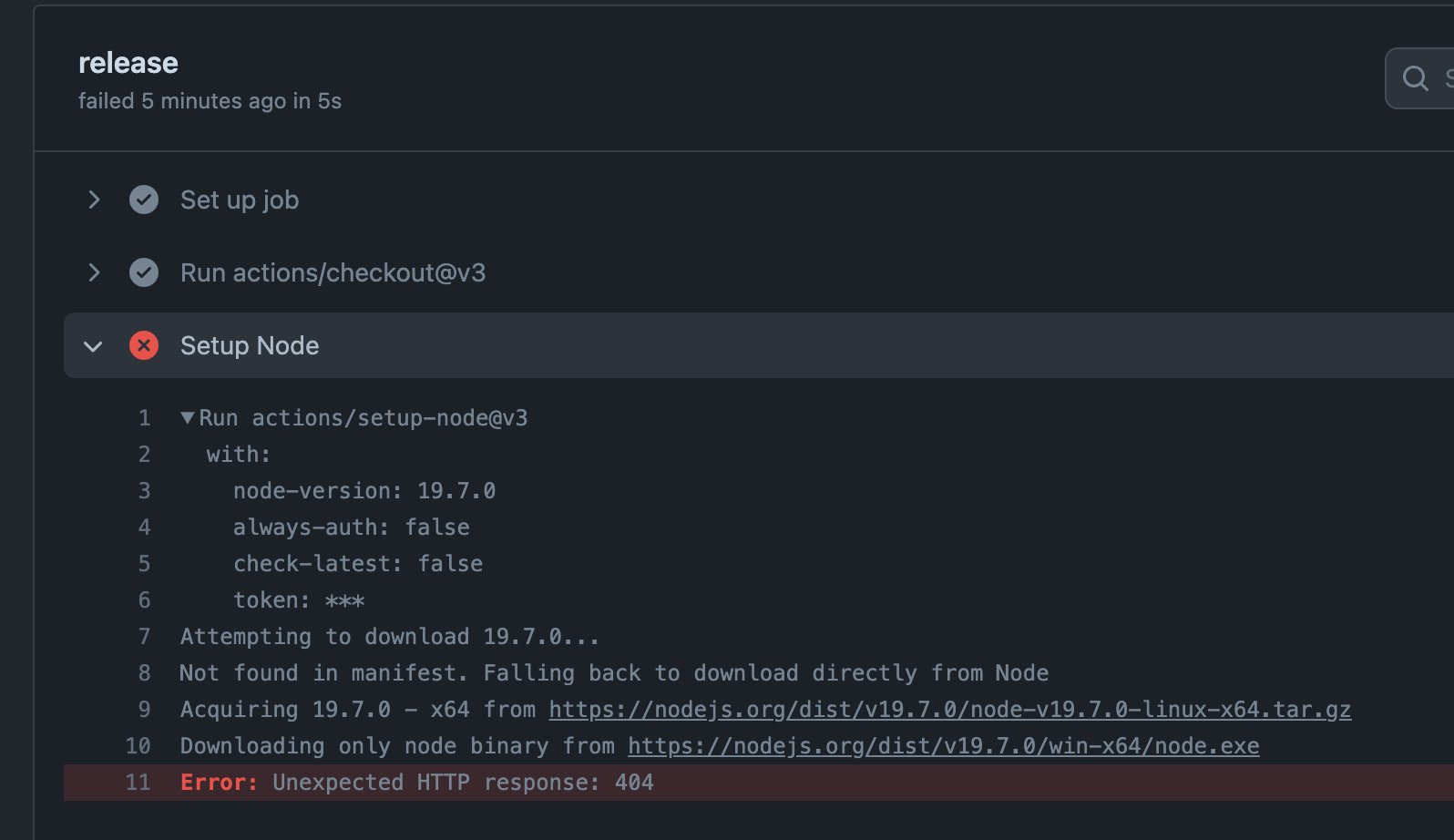This screenshot has width=1454, height=840.
Task: Click the search magnifier icon
Action: (1415, 78)
